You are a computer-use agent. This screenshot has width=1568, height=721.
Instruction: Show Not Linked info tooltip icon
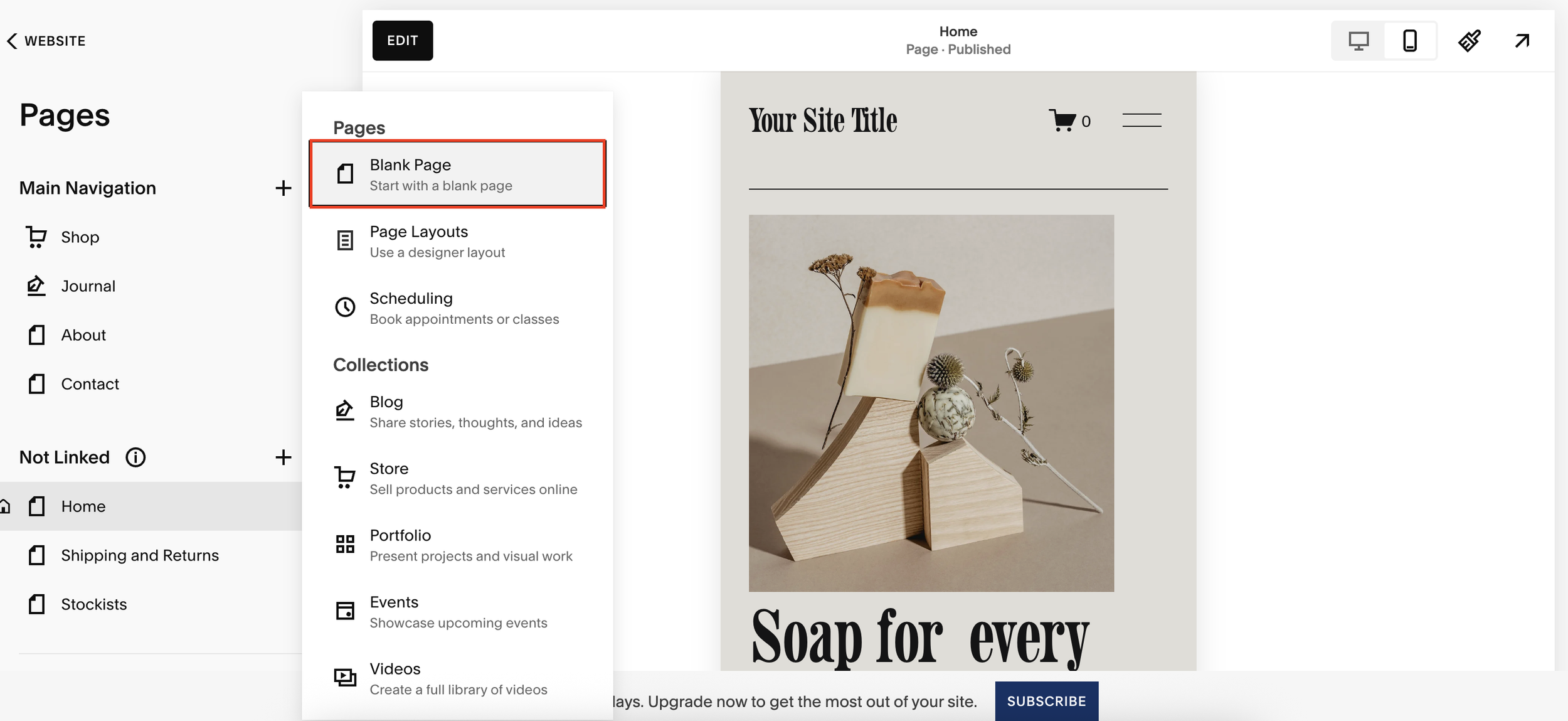[x=135, y=457]
